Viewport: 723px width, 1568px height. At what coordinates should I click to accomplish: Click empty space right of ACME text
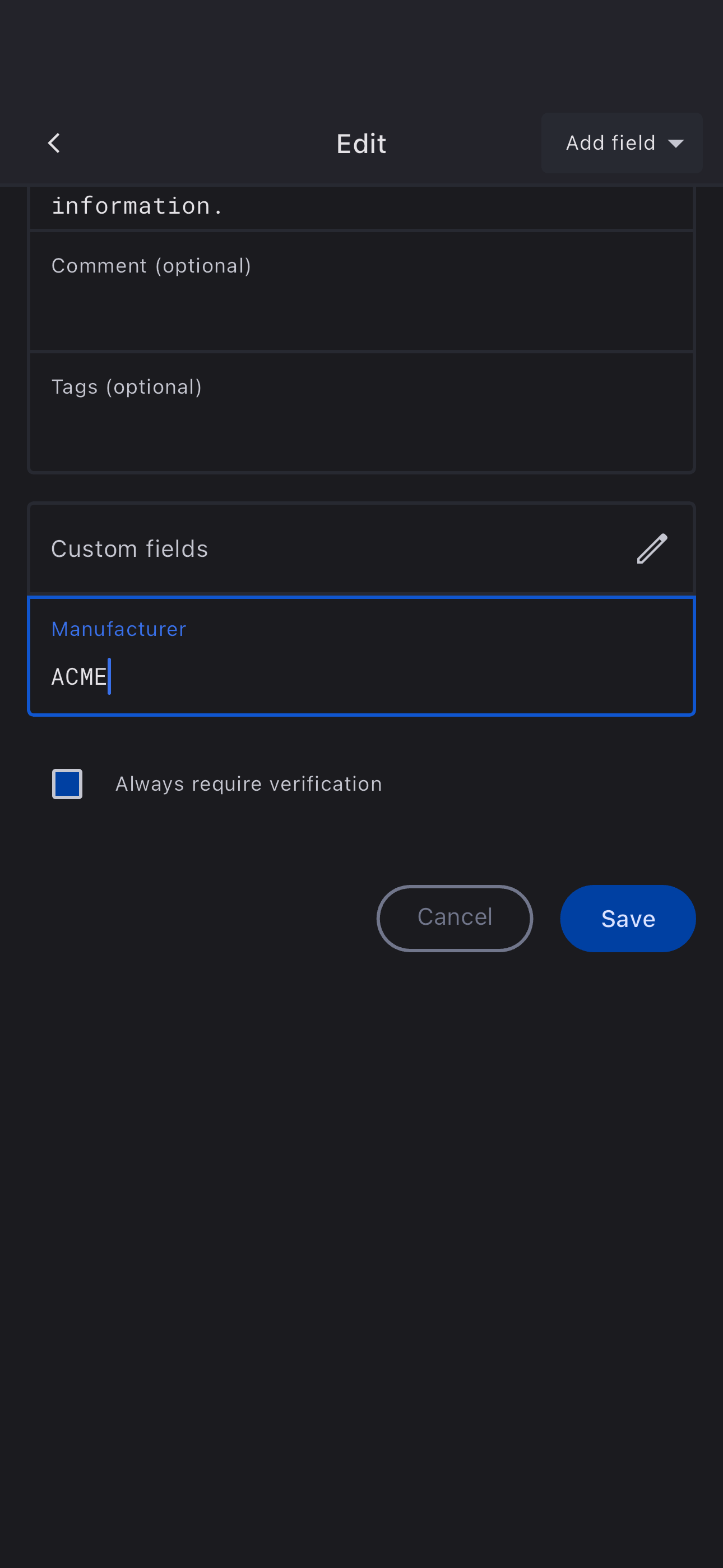tap(396, 677)
